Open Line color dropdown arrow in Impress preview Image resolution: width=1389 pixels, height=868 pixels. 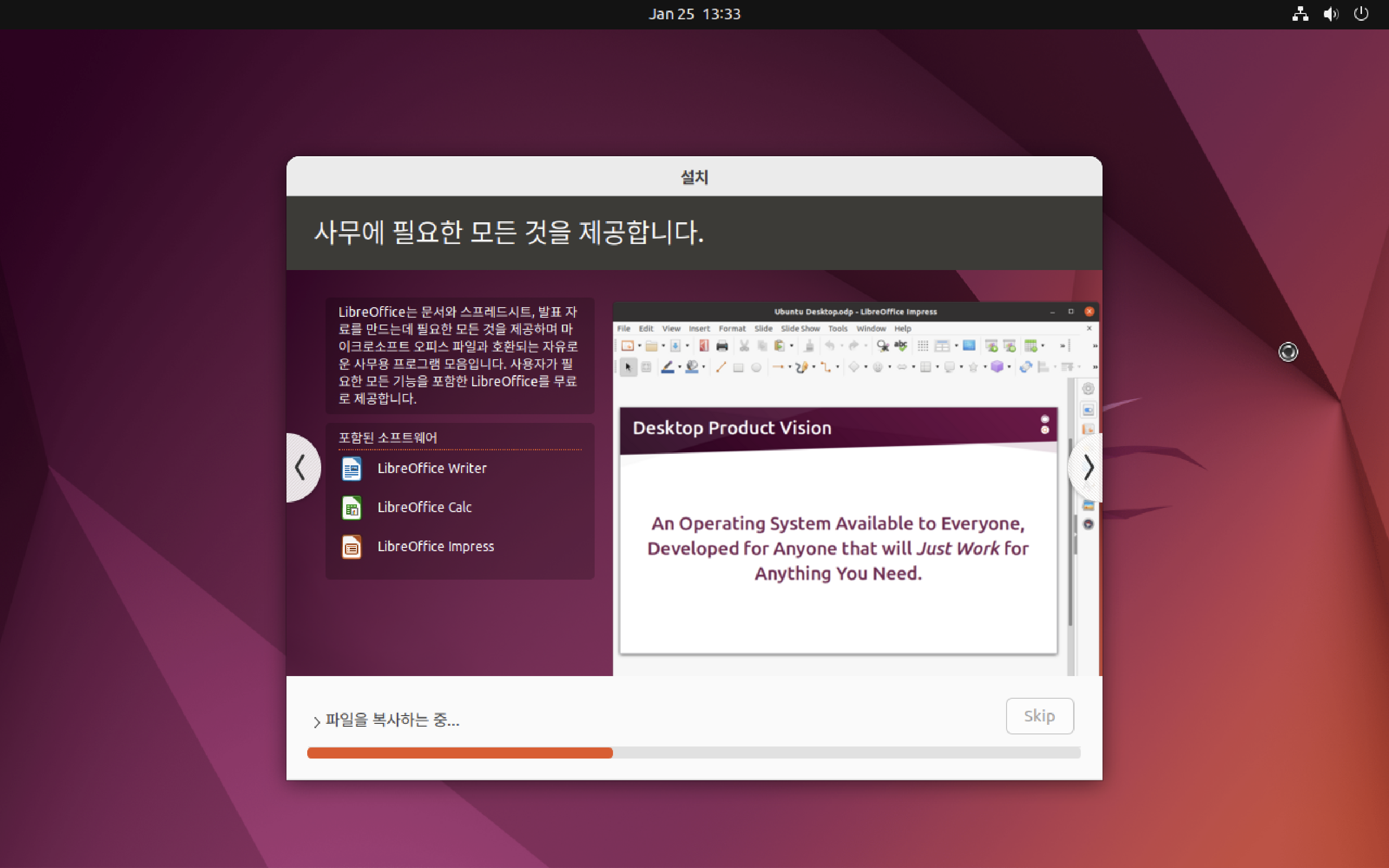[680, 367]
